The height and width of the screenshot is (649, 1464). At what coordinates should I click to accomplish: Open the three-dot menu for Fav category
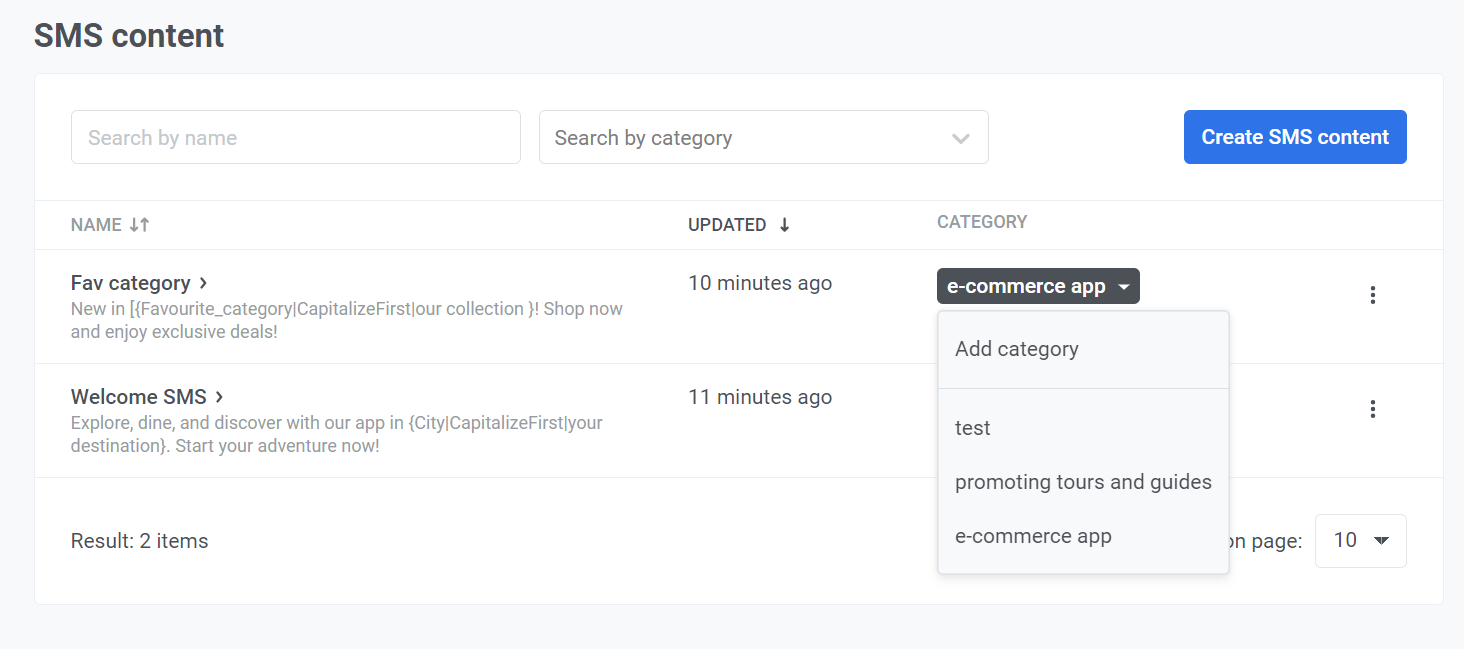pos(1372,295)
